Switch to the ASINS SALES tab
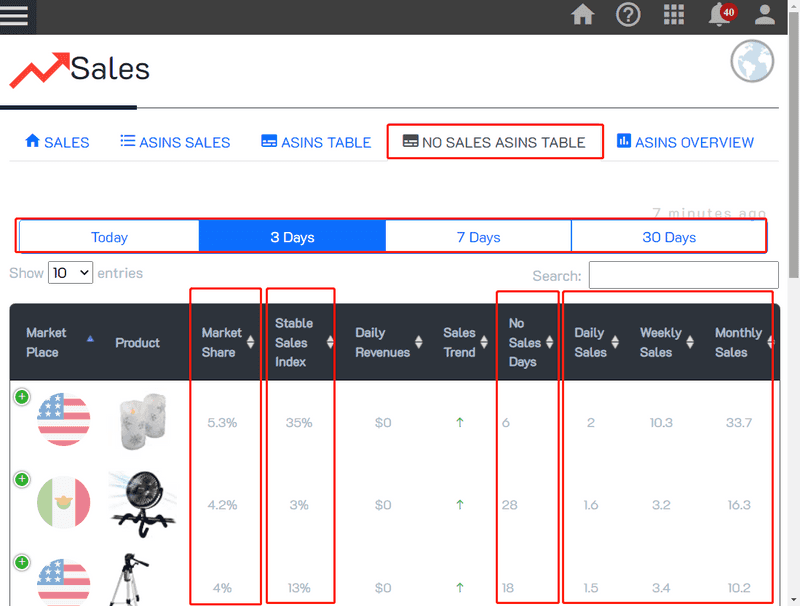The height and width of the screenshot is (606, 800). click(x=174, y=142)
